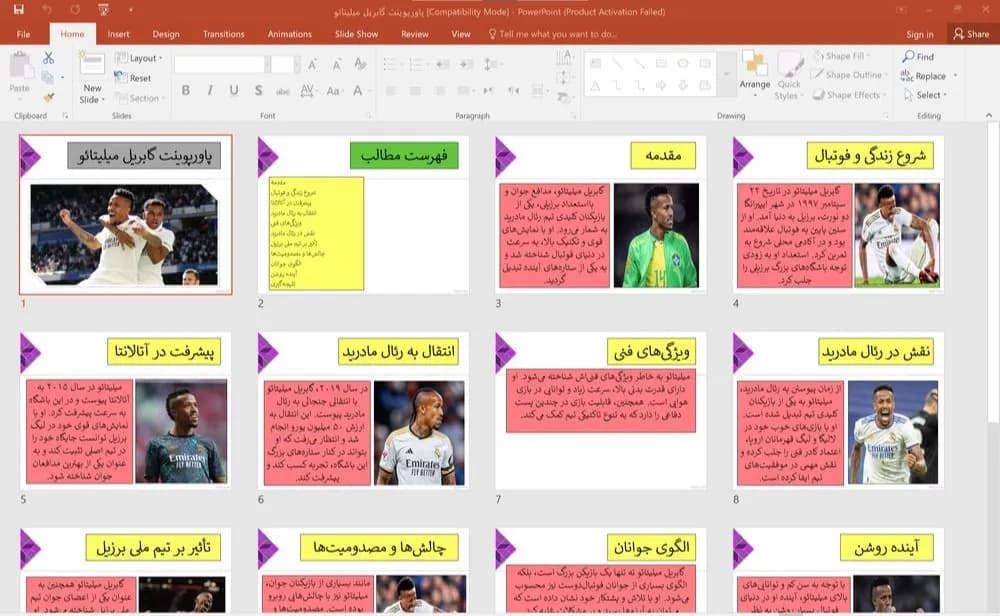Screen dimensions: 1000x616
Task: Select slide 1 with the gray title box
Action: click(x=126, y=214)
